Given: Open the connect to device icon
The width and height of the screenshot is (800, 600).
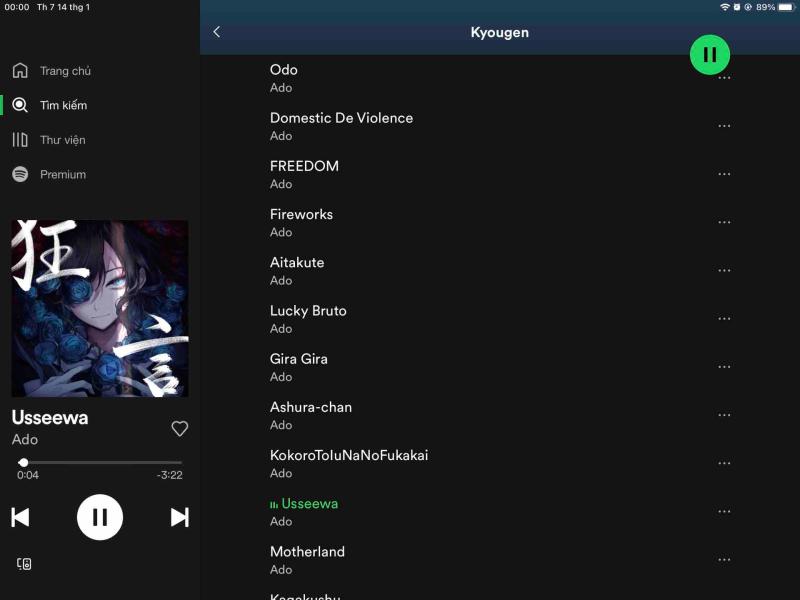Looking at the screenshot, I should click(24, 564).
